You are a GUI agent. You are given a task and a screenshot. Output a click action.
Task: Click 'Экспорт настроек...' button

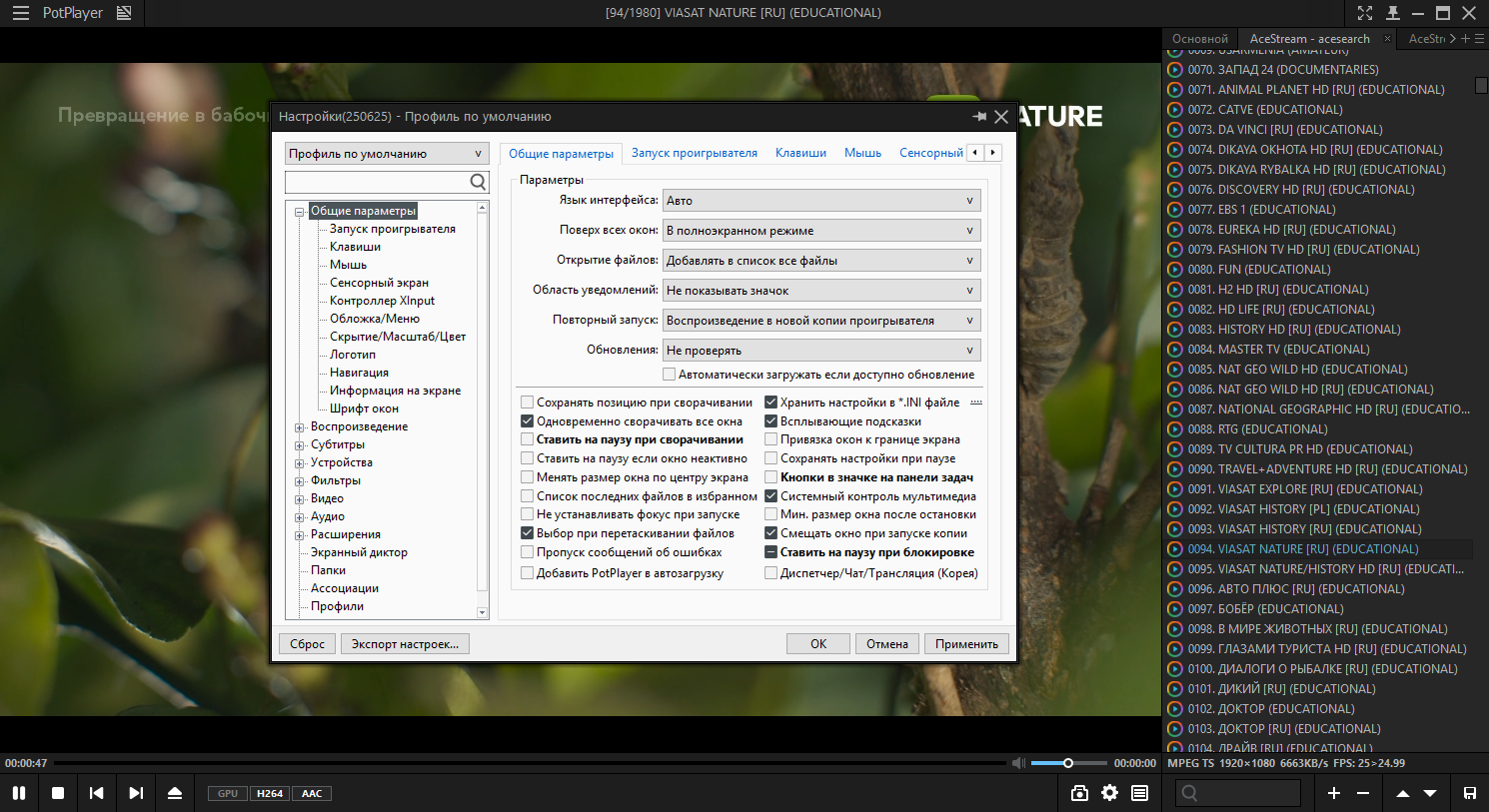pos(405,644)
